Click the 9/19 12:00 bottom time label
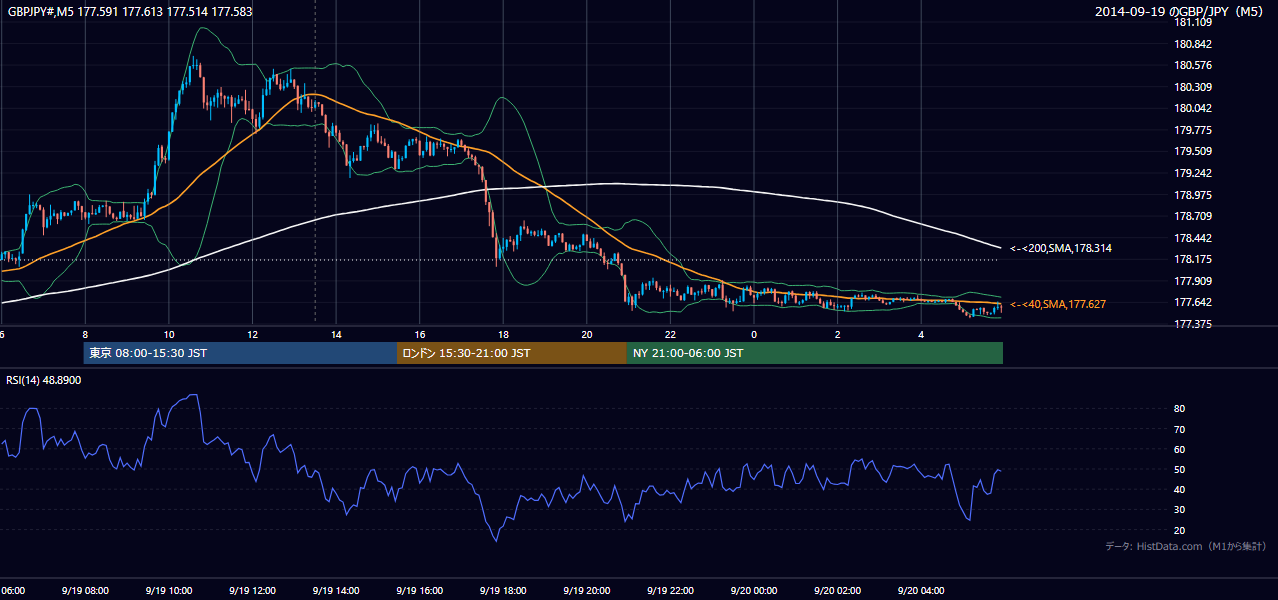Viewport: 1278px width, 600px height. point(252,591)
